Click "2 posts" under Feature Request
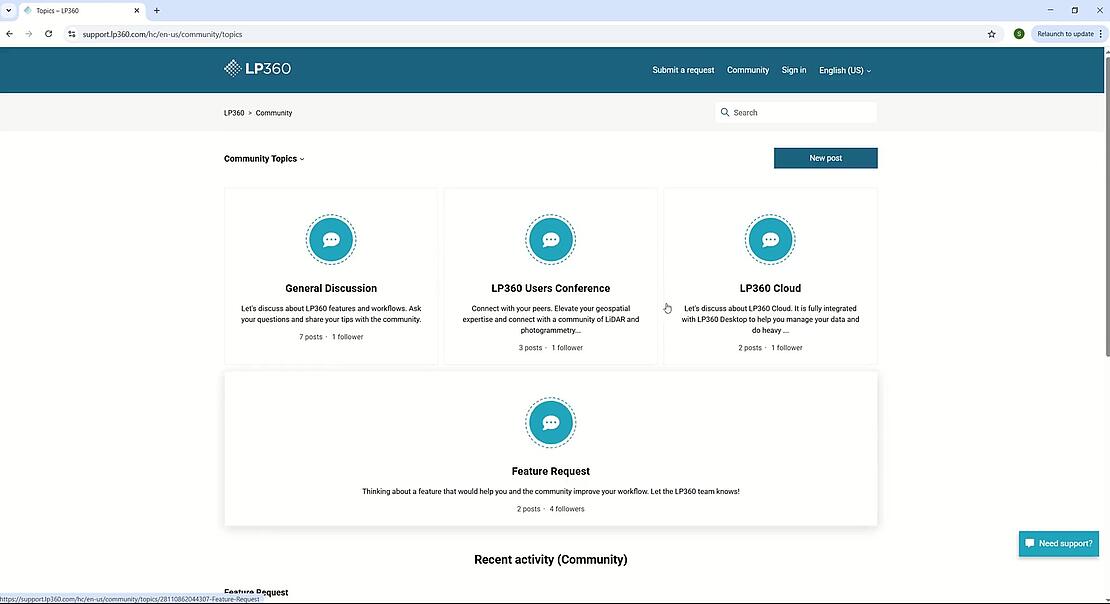Image resolution: width=1110 pixels, height=604 pixels. click(528, 509)
